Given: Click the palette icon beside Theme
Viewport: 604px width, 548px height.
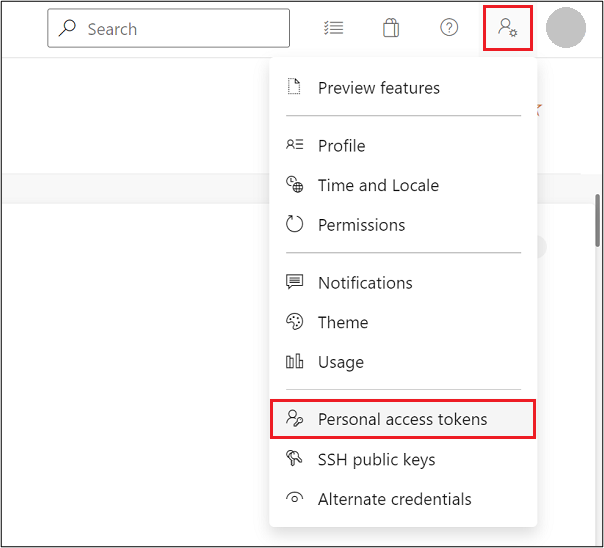Looking at the screenshot, I should pyautogui.click(x=294, y=322).
